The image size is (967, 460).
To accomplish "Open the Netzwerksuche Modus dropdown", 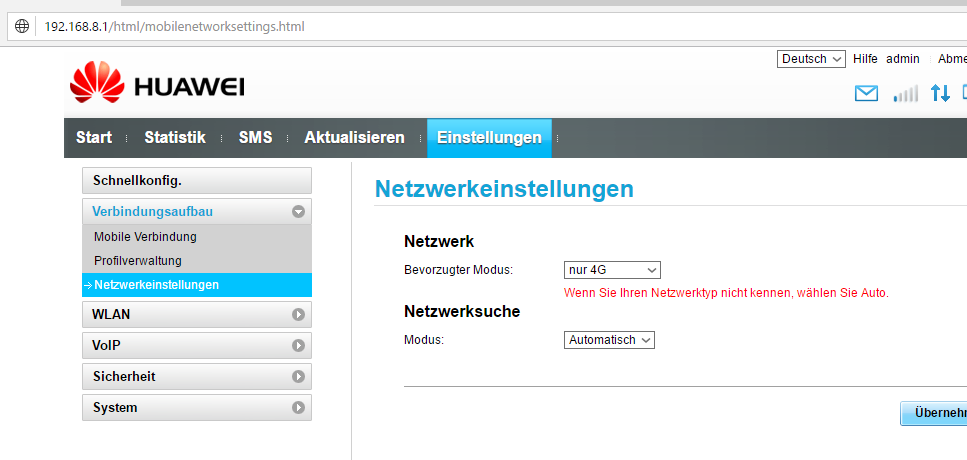I will [x=609, y=340].
